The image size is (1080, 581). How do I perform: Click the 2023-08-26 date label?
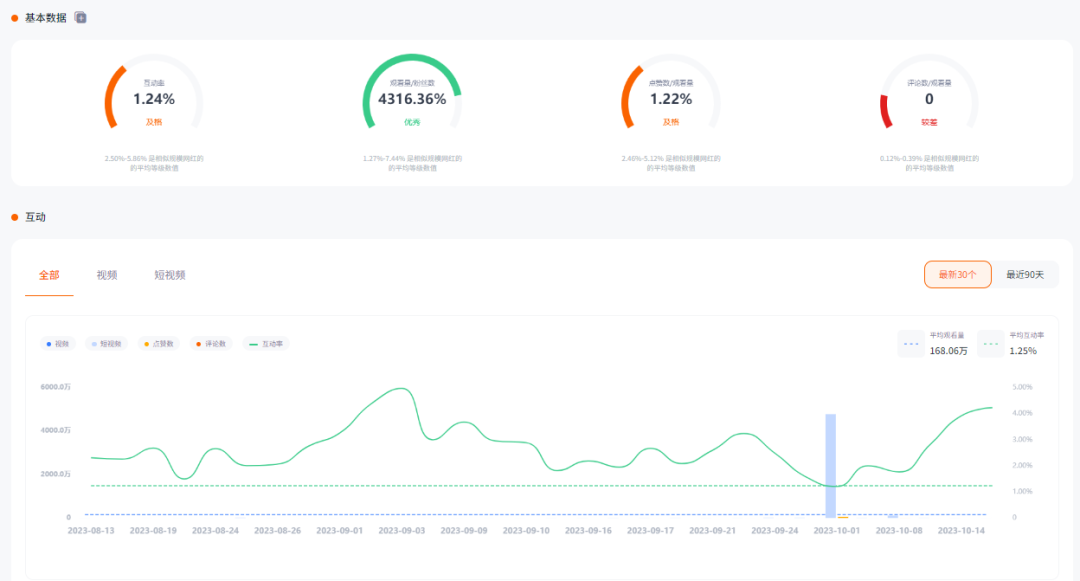click(278, 531)
